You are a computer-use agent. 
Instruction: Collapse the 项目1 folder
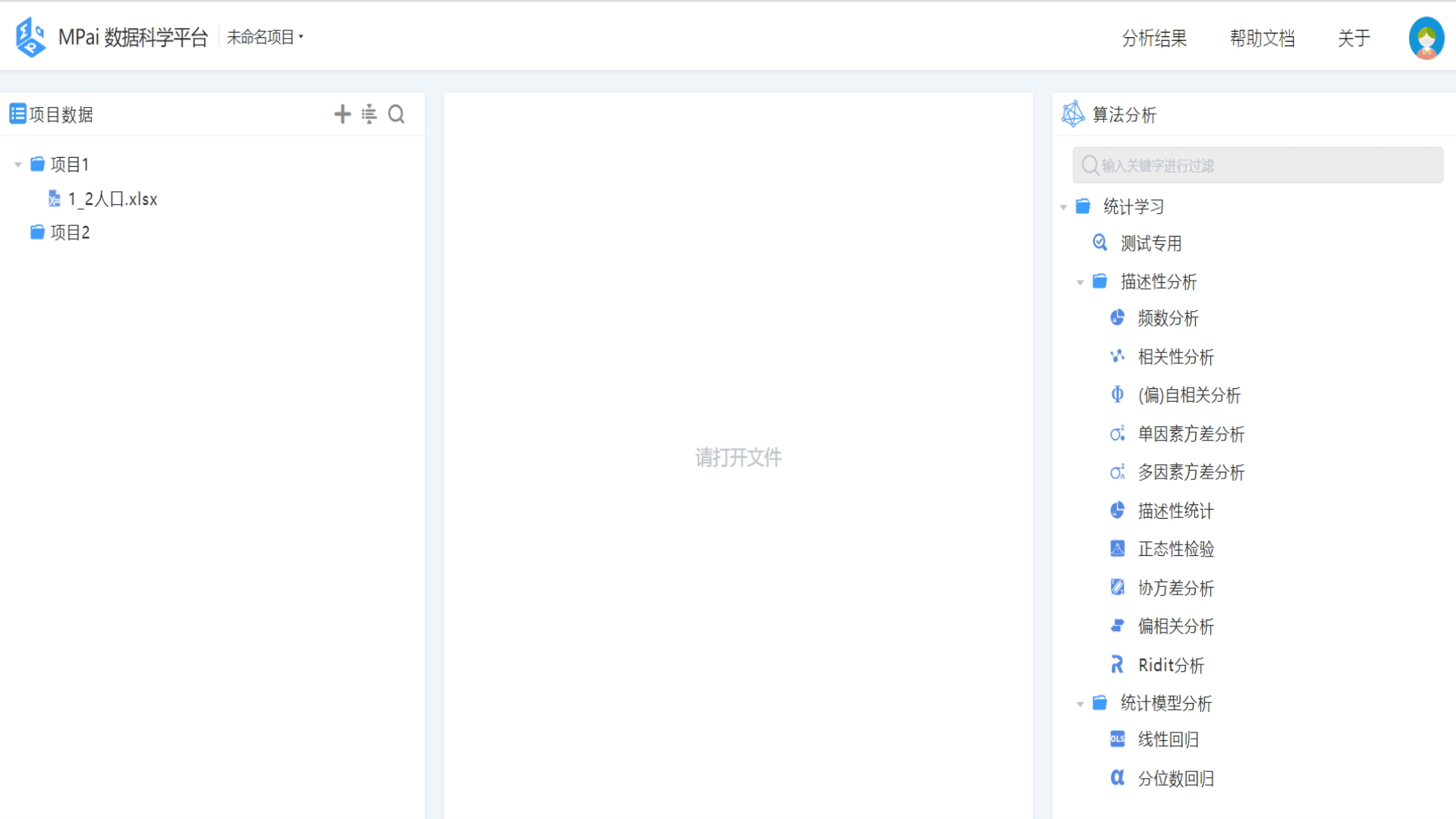[18, 165]
